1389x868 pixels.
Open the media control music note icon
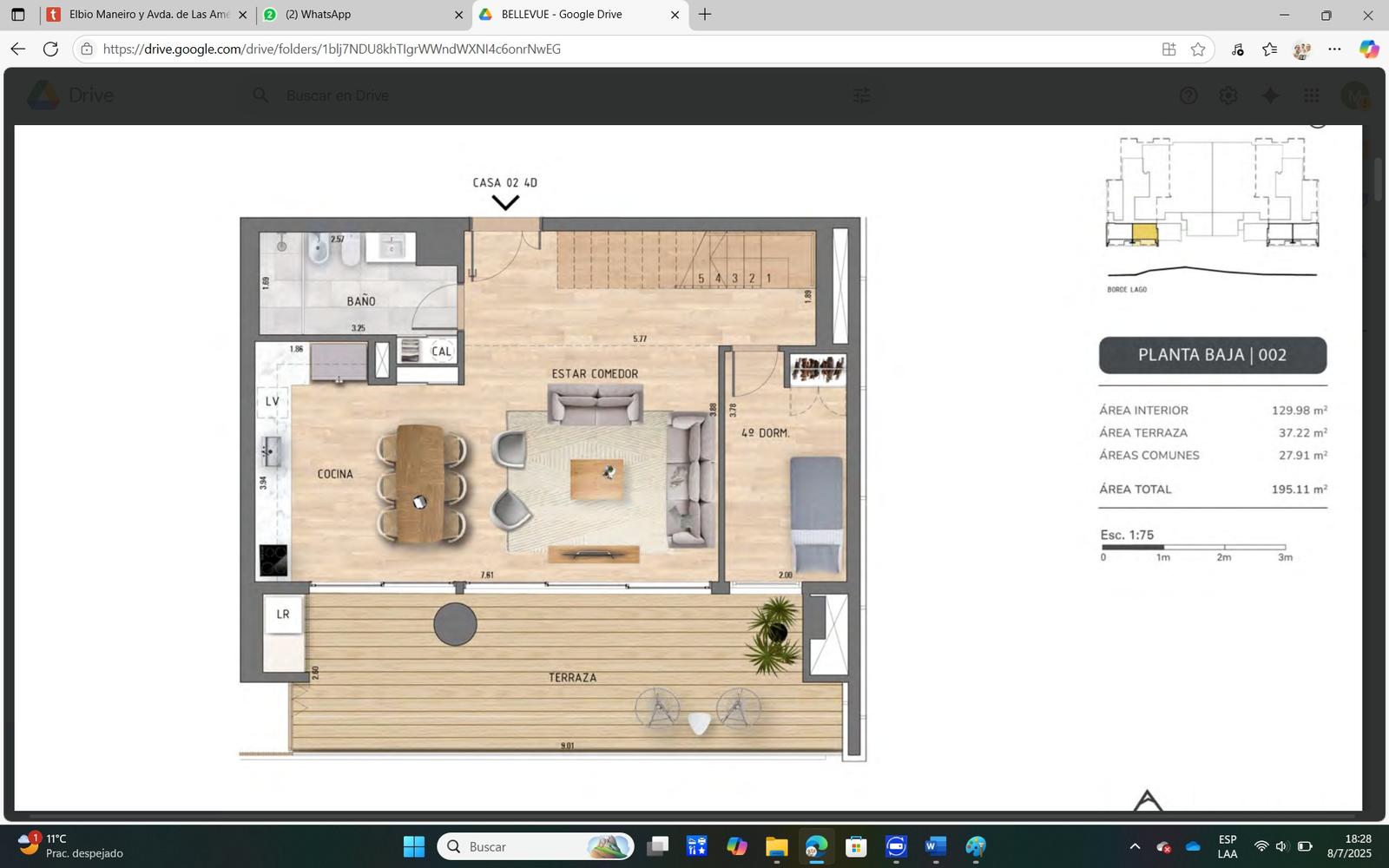1238,49
